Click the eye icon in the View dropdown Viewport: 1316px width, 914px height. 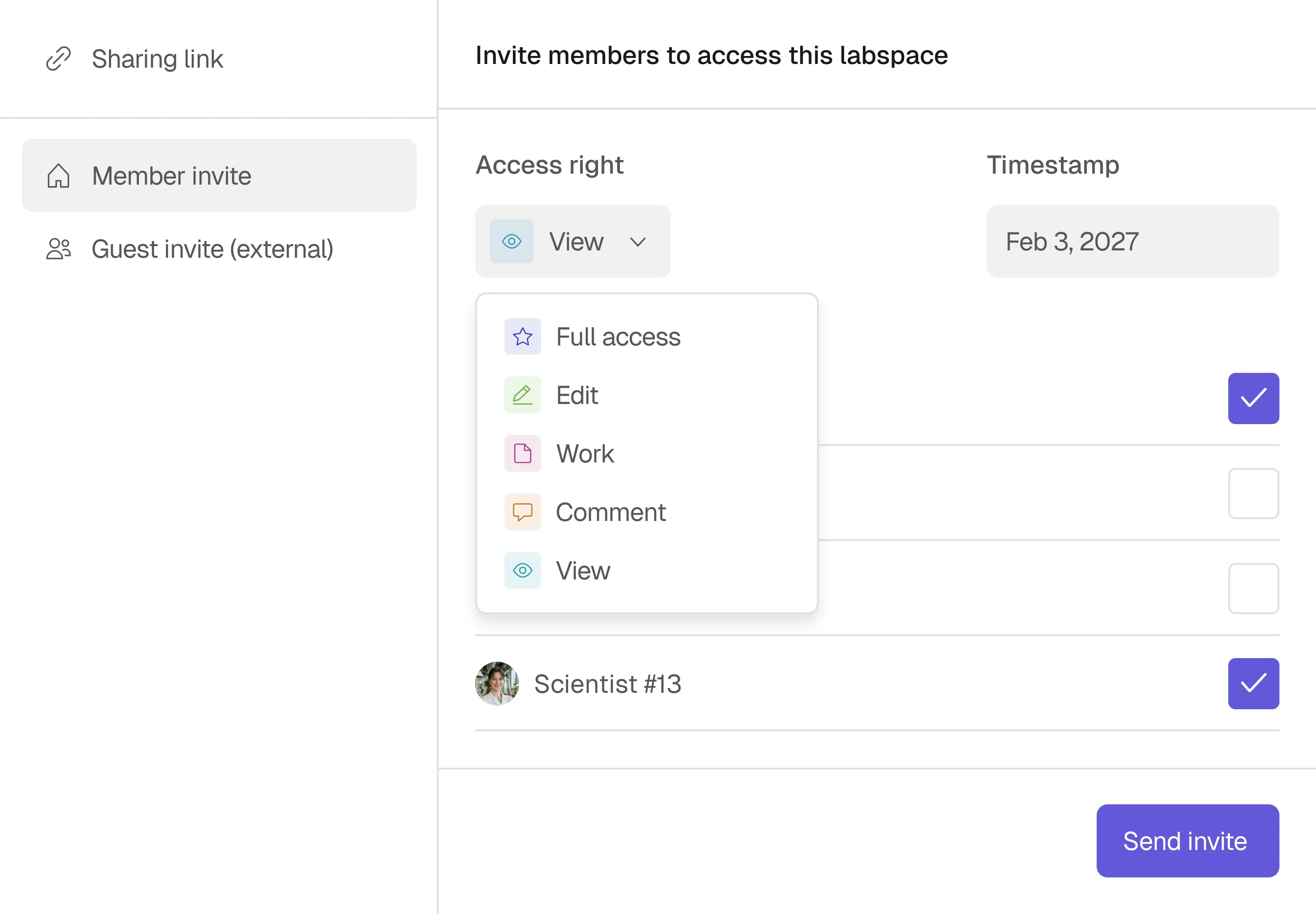pyautogui.click(x=511, y=241)
